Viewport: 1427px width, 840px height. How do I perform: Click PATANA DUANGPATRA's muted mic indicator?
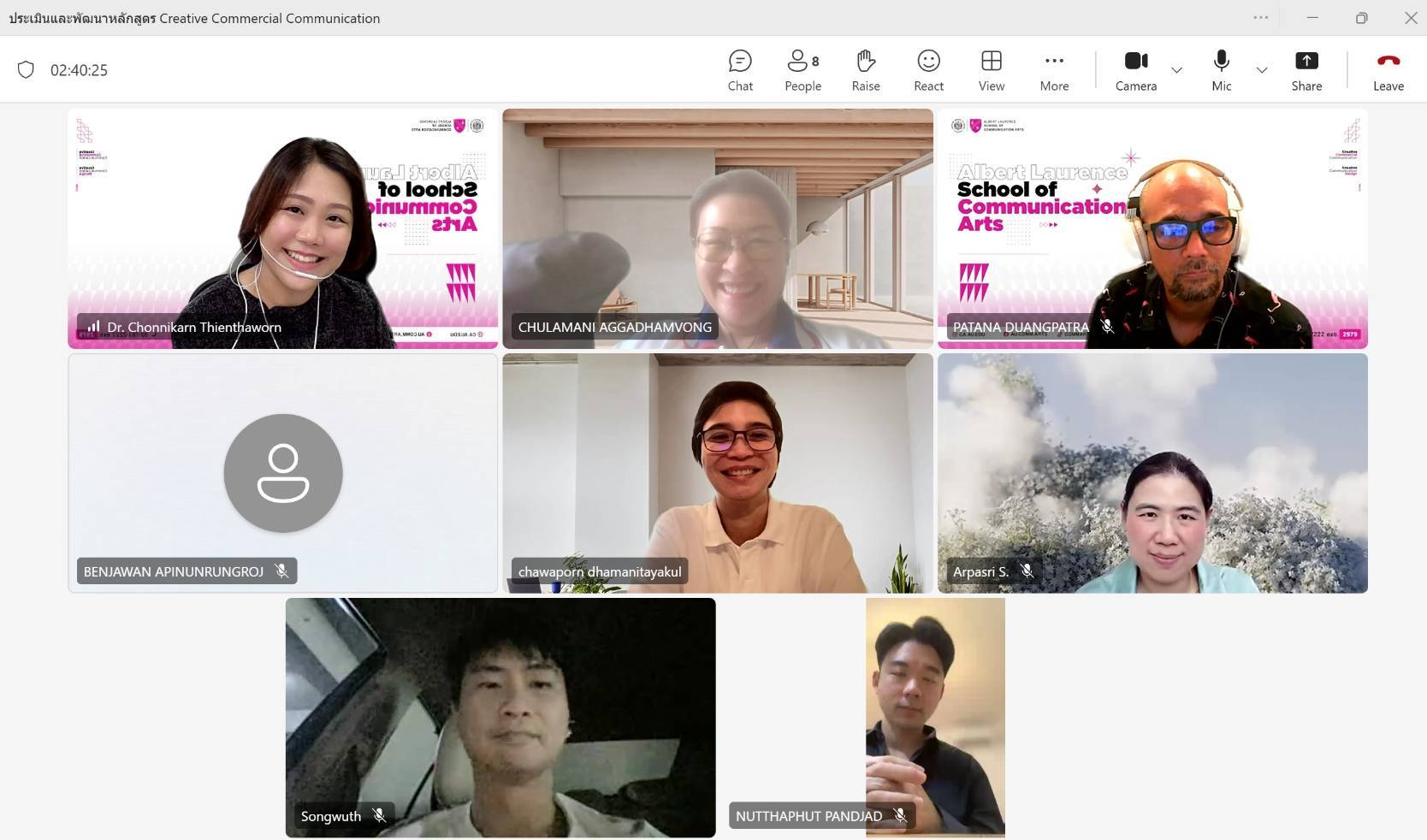pyautogui.click(x=1107, y=327)
